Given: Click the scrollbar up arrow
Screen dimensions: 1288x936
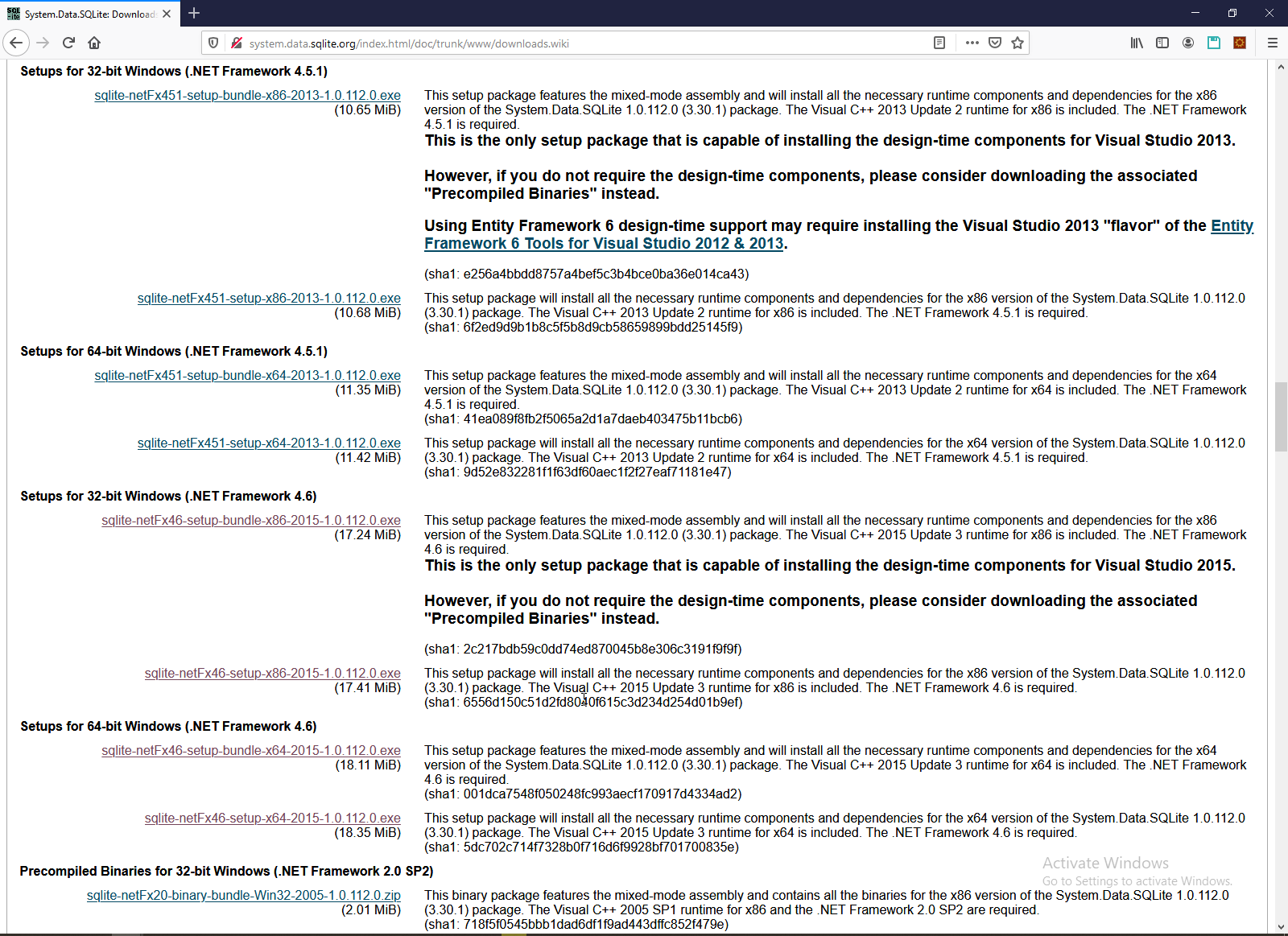Looking at the screenshot, I should [x=1281, y=67].
